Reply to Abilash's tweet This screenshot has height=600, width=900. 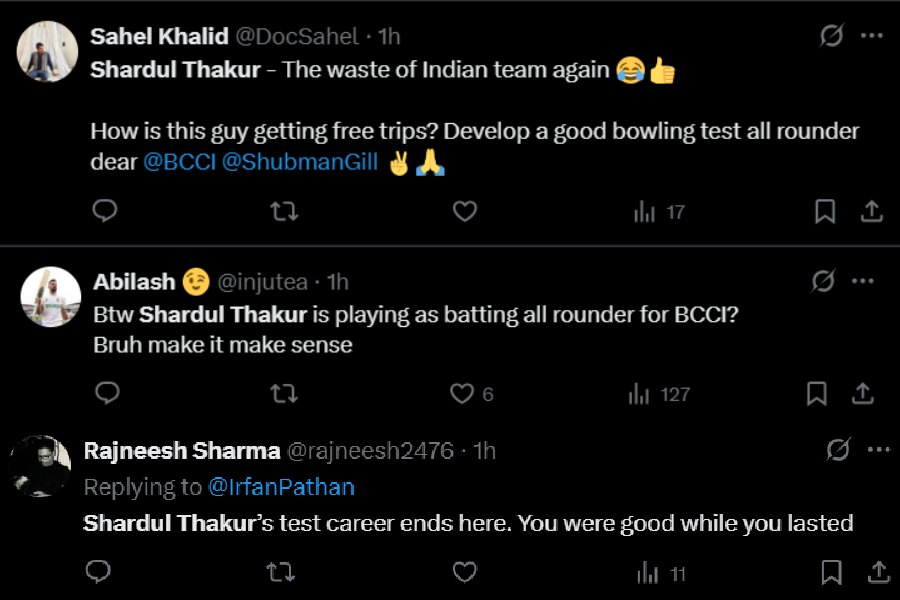105,394
